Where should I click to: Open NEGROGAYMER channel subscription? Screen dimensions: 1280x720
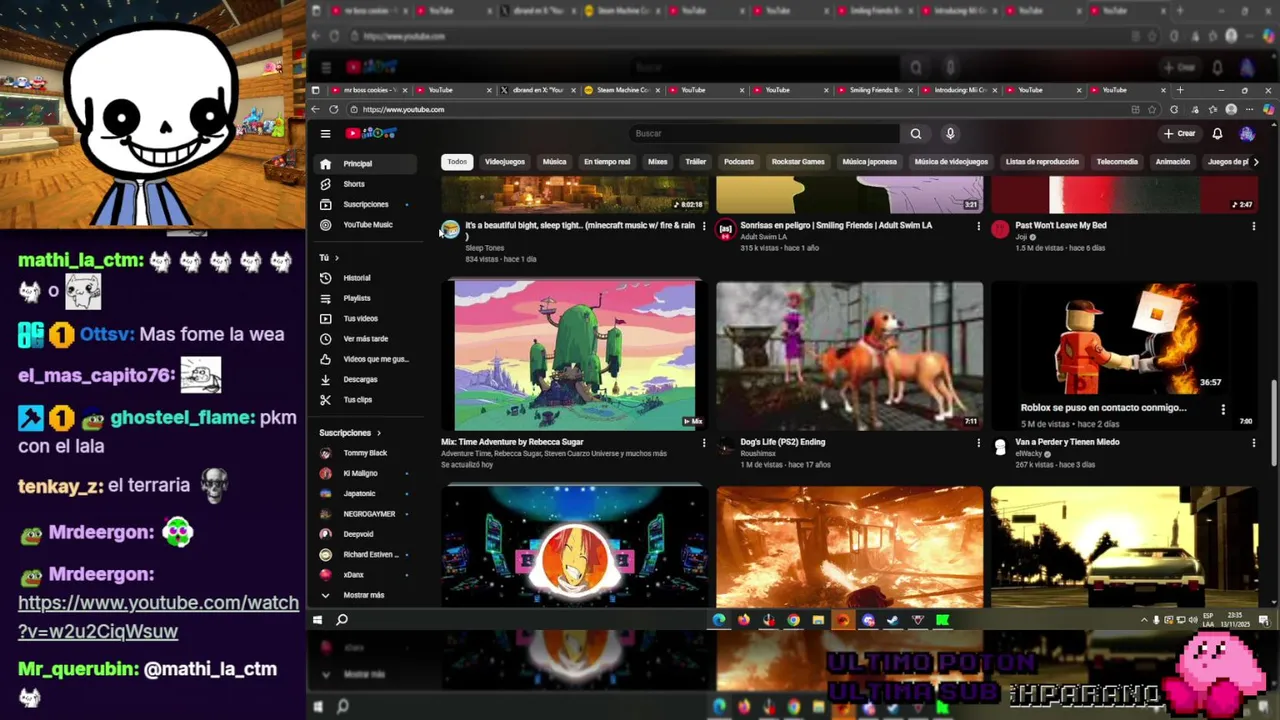366,514
